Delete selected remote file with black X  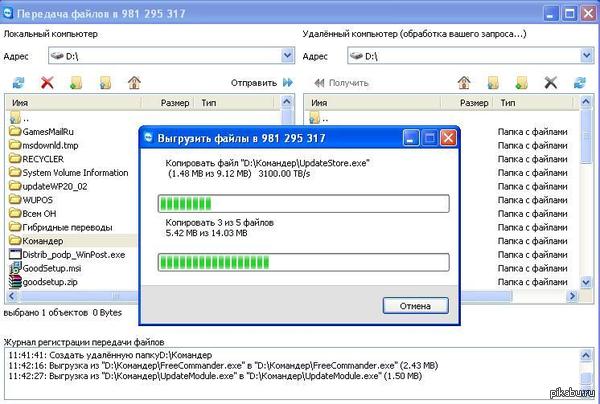click(551, 82)
